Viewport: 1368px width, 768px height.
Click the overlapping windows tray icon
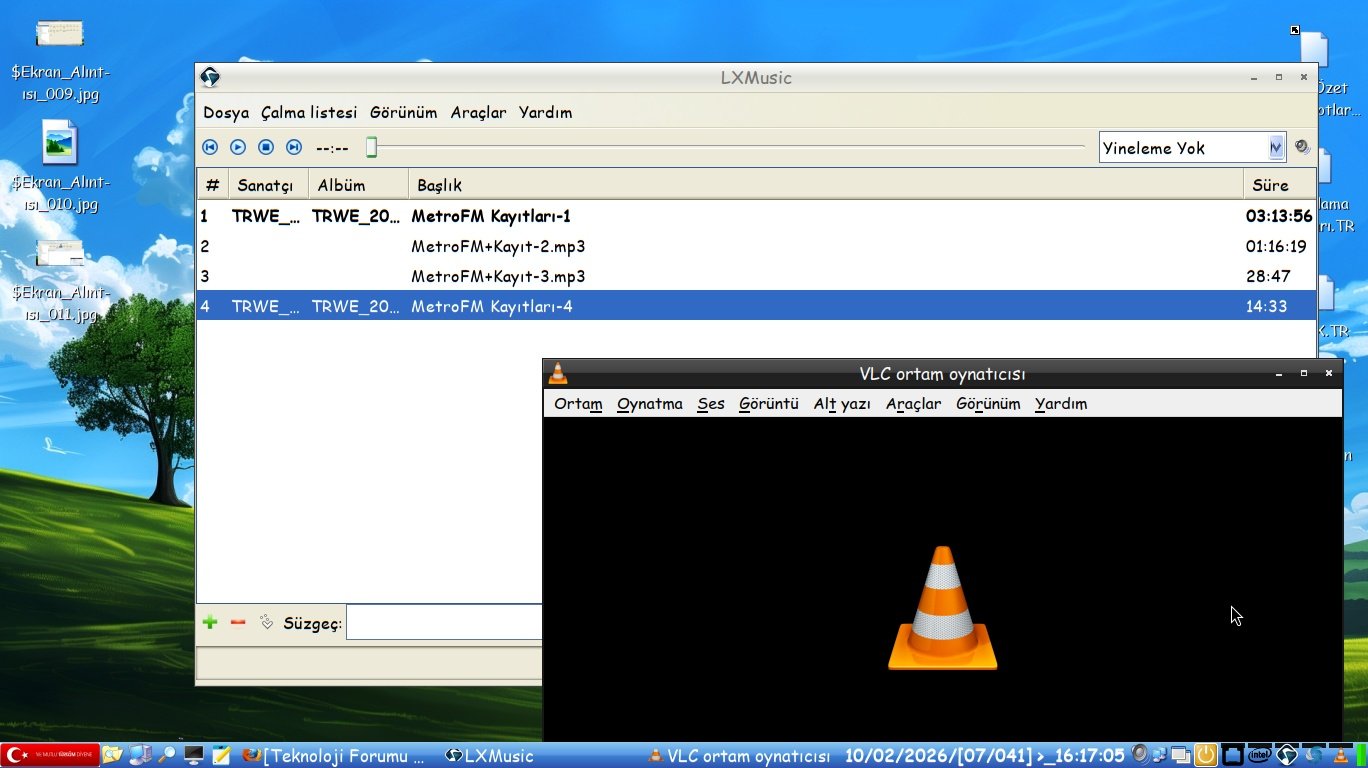point(1181,755)
